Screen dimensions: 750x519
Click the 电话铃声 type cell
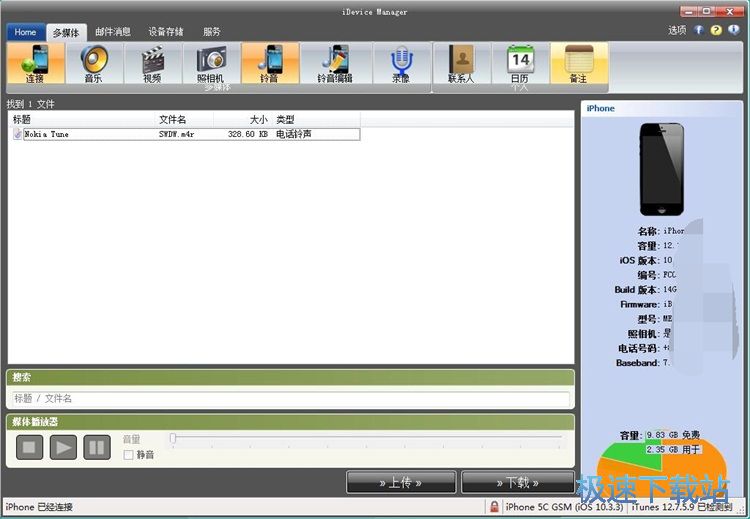pyautogui.click(x=294, y=134)
